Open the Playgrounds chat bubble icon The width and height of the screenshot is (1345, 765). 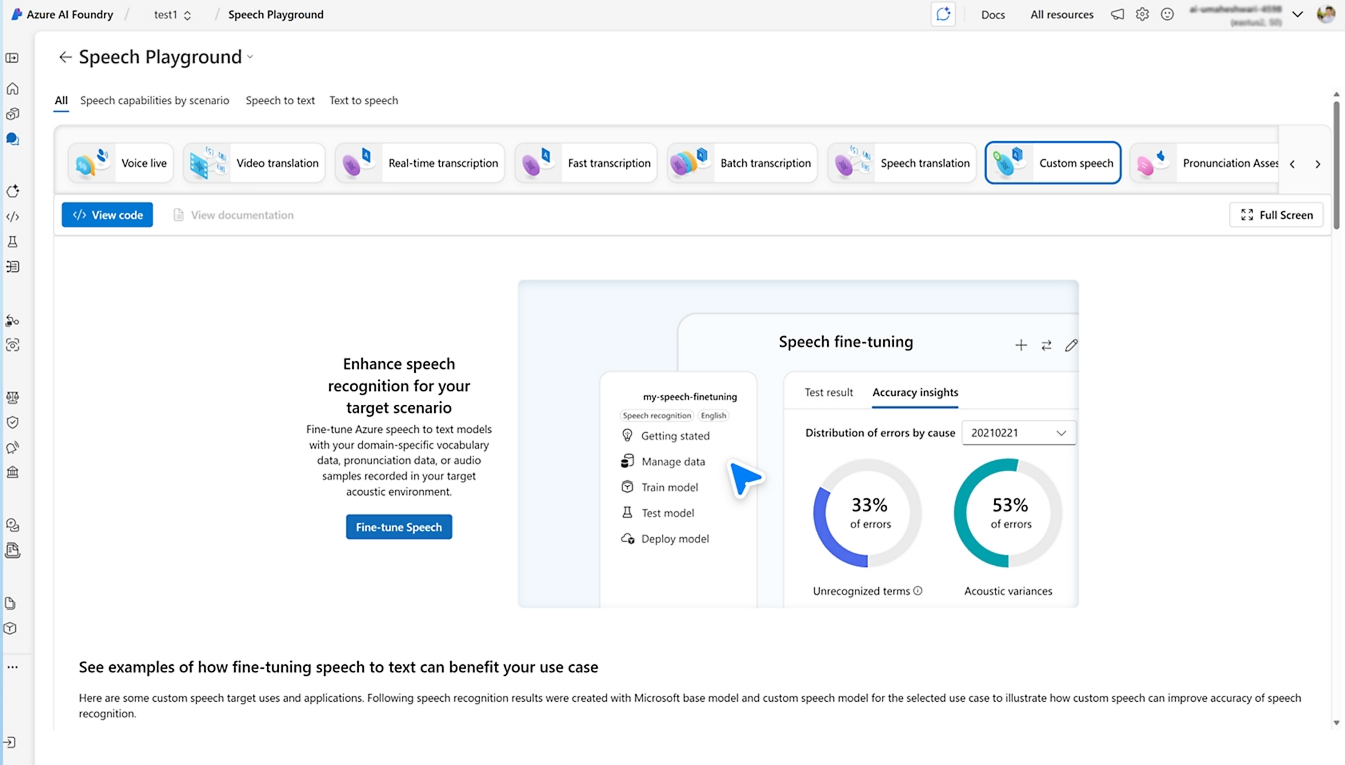12,140
